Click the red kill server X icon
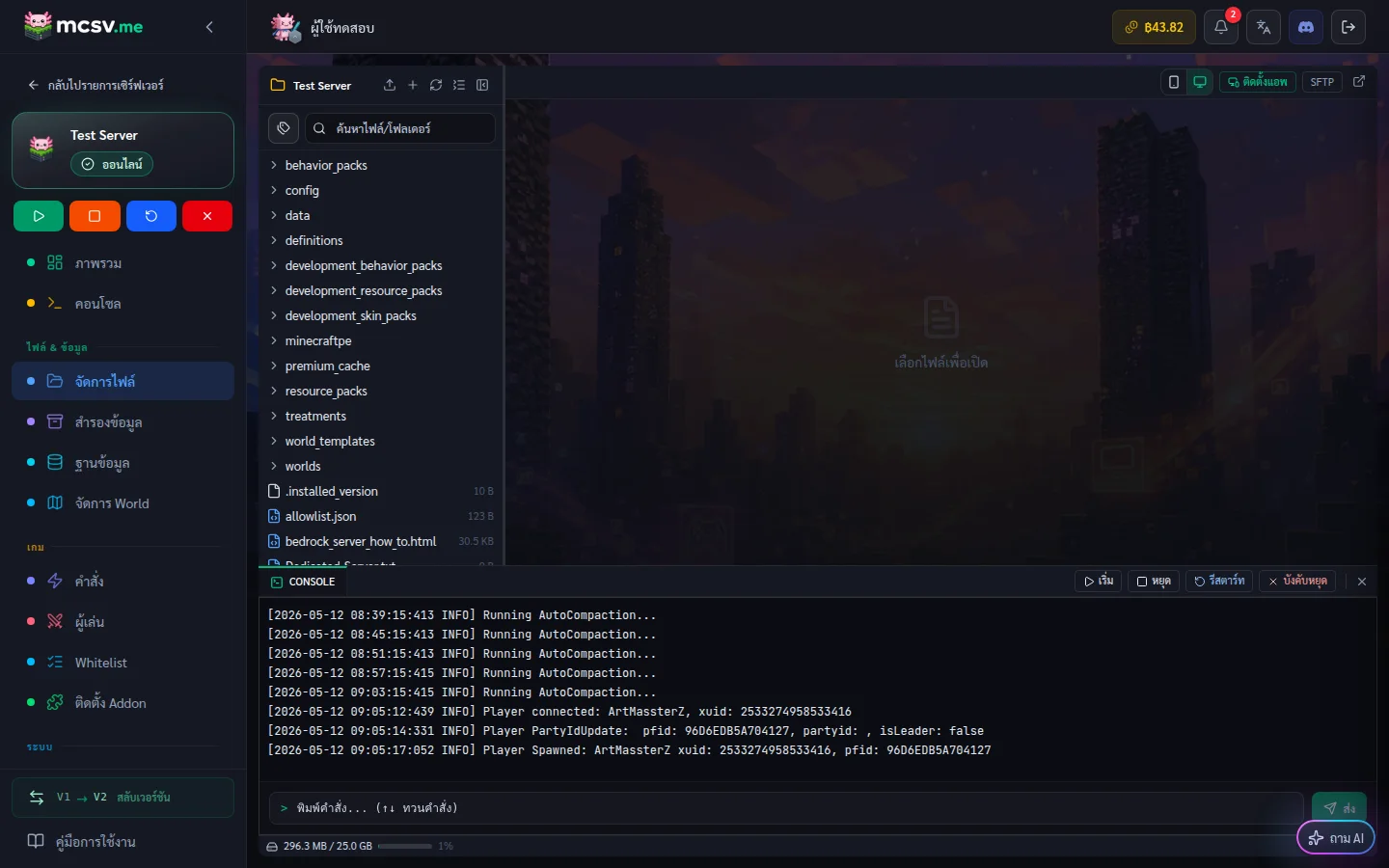This screenshot has width=1389, height=868. click(x=207, y=216)
